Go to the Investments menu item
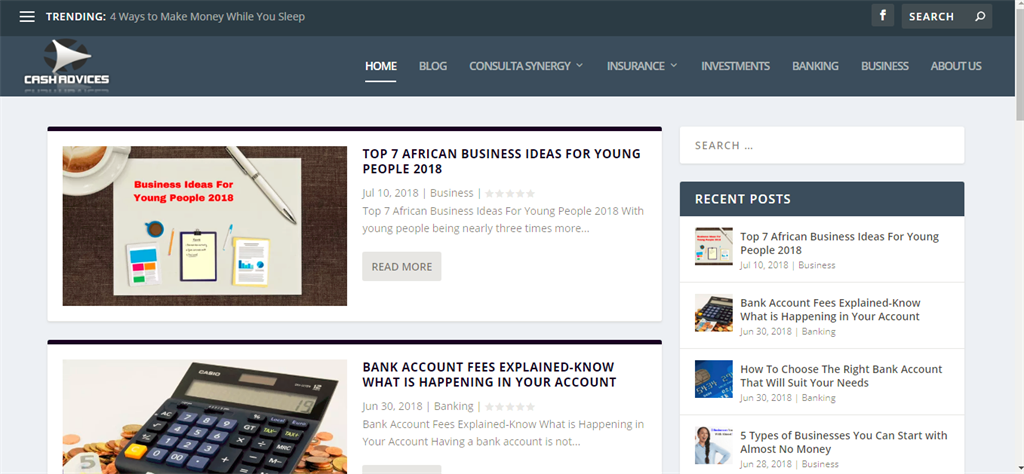Screen dimensions: 1024x474 tap(735, 66)
